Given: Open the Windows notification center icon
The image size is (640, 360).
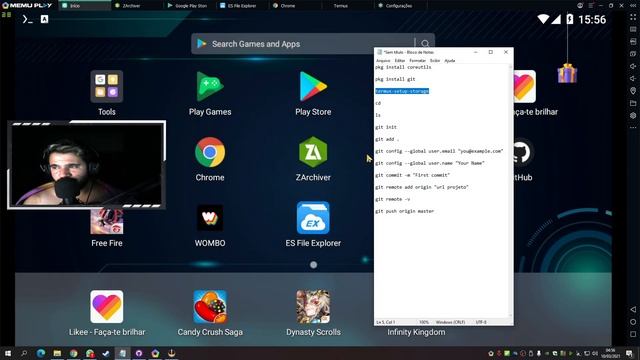Looking at the screenshot, I should 629,353.
